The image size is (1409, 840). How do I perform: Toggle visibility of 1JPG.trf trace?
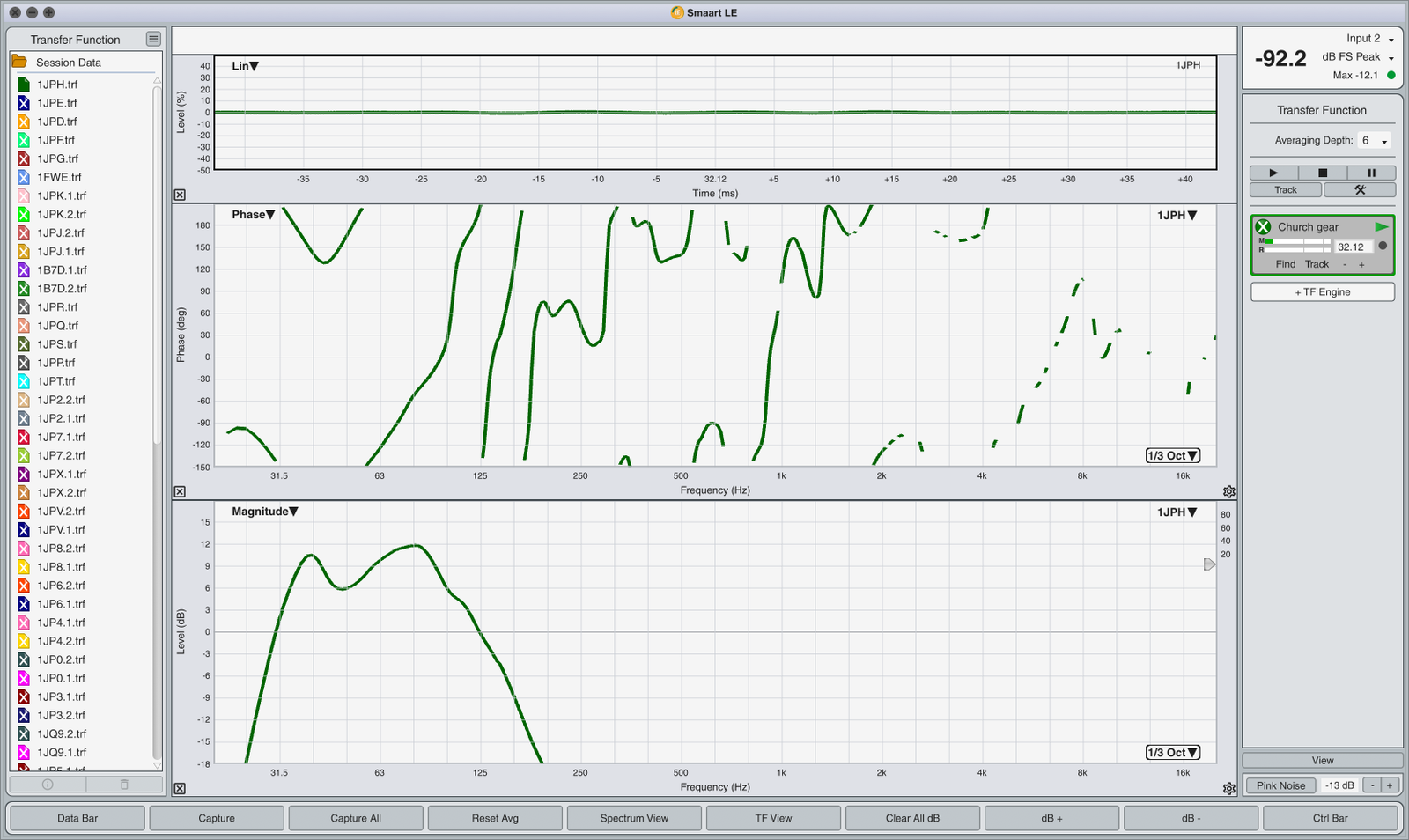coord(24,158)
